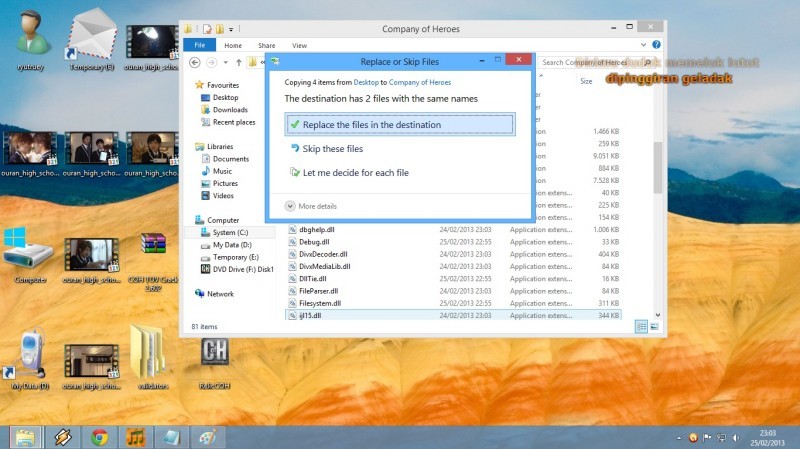Open the Company of Heroes destination link
The image size is (800, 449).
419,82
